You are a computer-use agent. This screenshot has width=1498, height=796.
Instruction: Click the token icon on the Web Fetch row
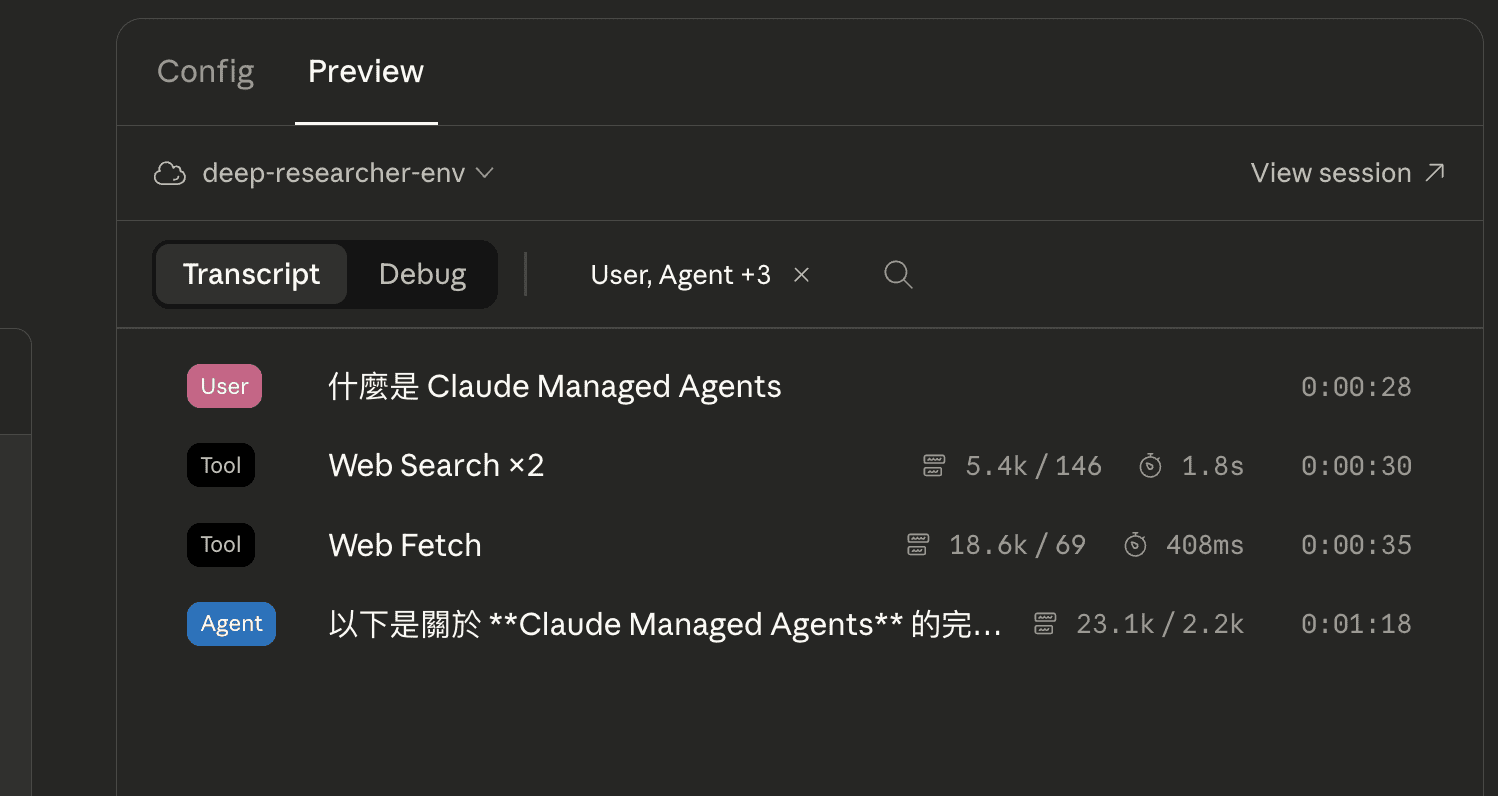[918, 544]
